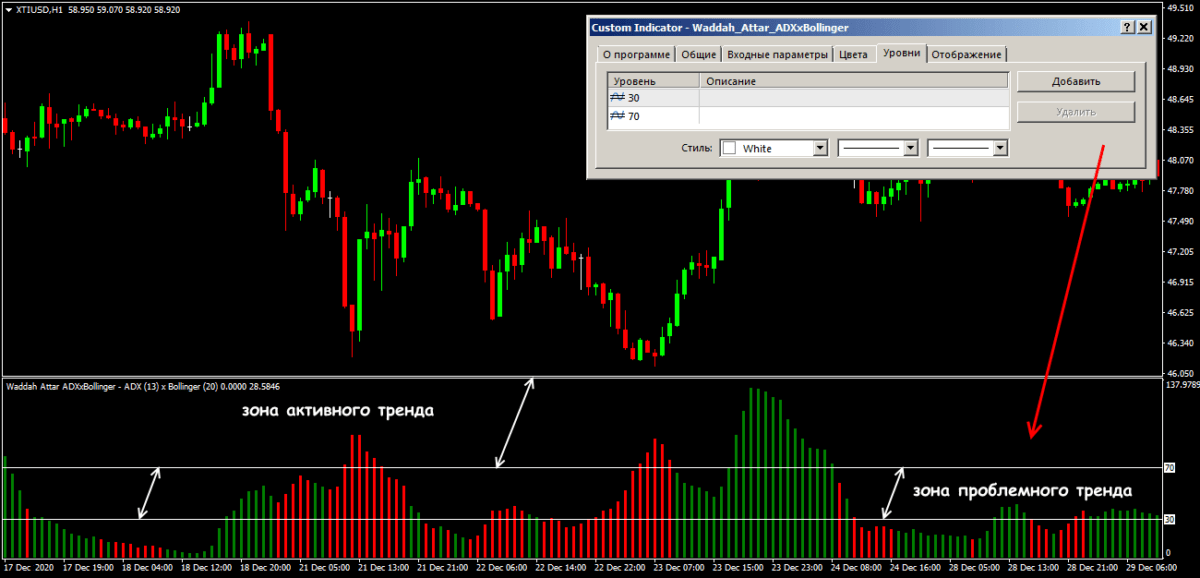
Task: Switch to the Отображение tab
Action: click(966, 55)
